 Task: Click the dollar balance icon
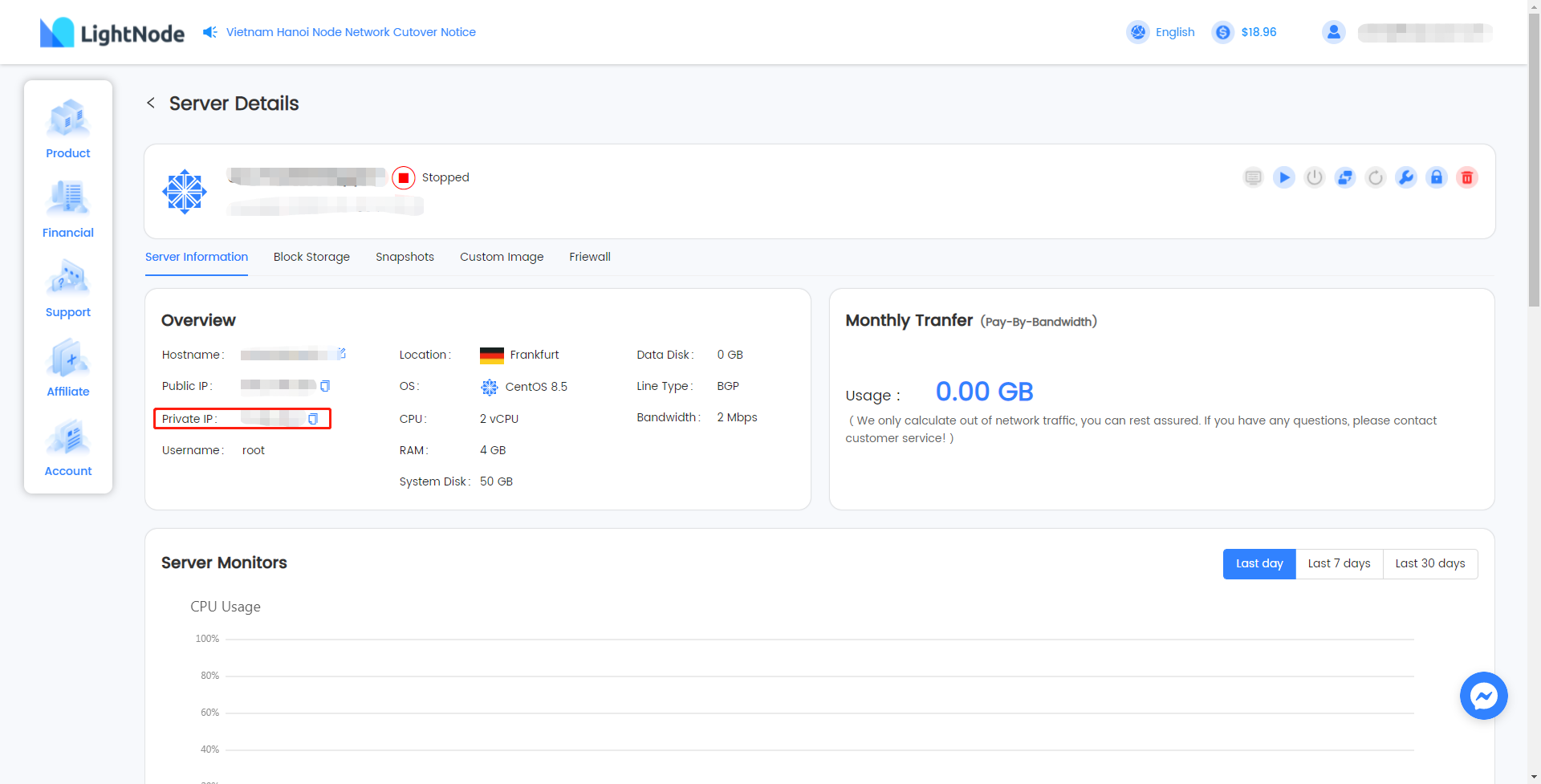[x=1223, y=32]
